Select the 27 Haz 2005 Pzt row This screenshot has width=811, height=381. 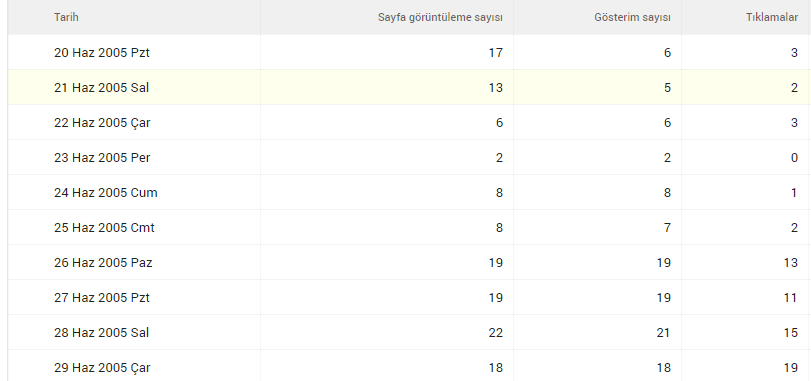pyautogui.click(x=409, y=297)
